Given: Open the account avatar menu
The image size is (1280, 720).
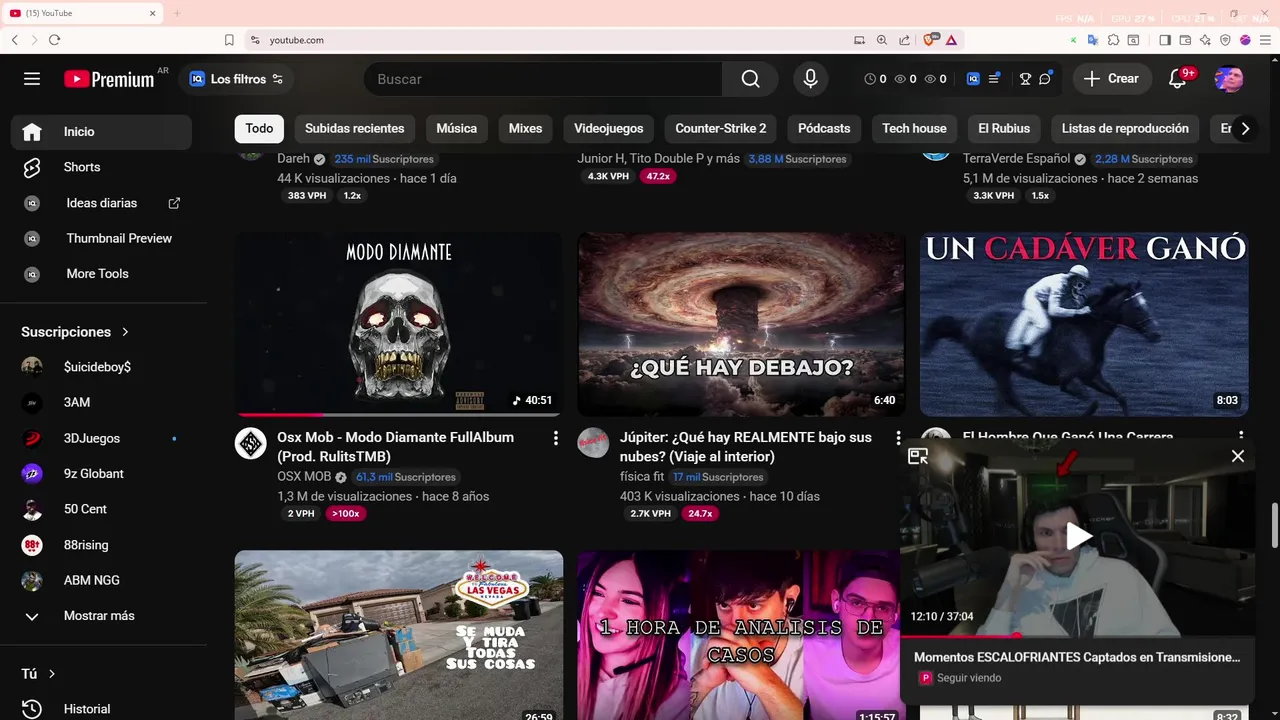Looking at the screenshot, I should click(1229, 79).
